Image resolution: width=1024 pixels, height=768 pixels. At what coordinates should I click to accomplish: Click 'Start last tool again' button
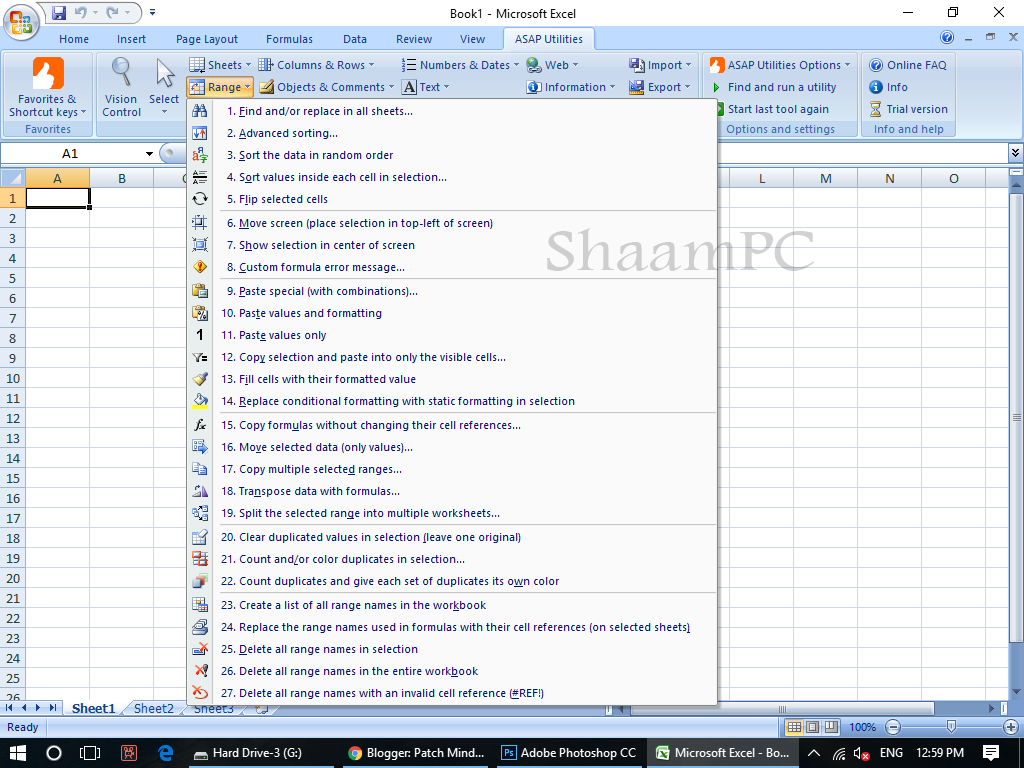774,109
